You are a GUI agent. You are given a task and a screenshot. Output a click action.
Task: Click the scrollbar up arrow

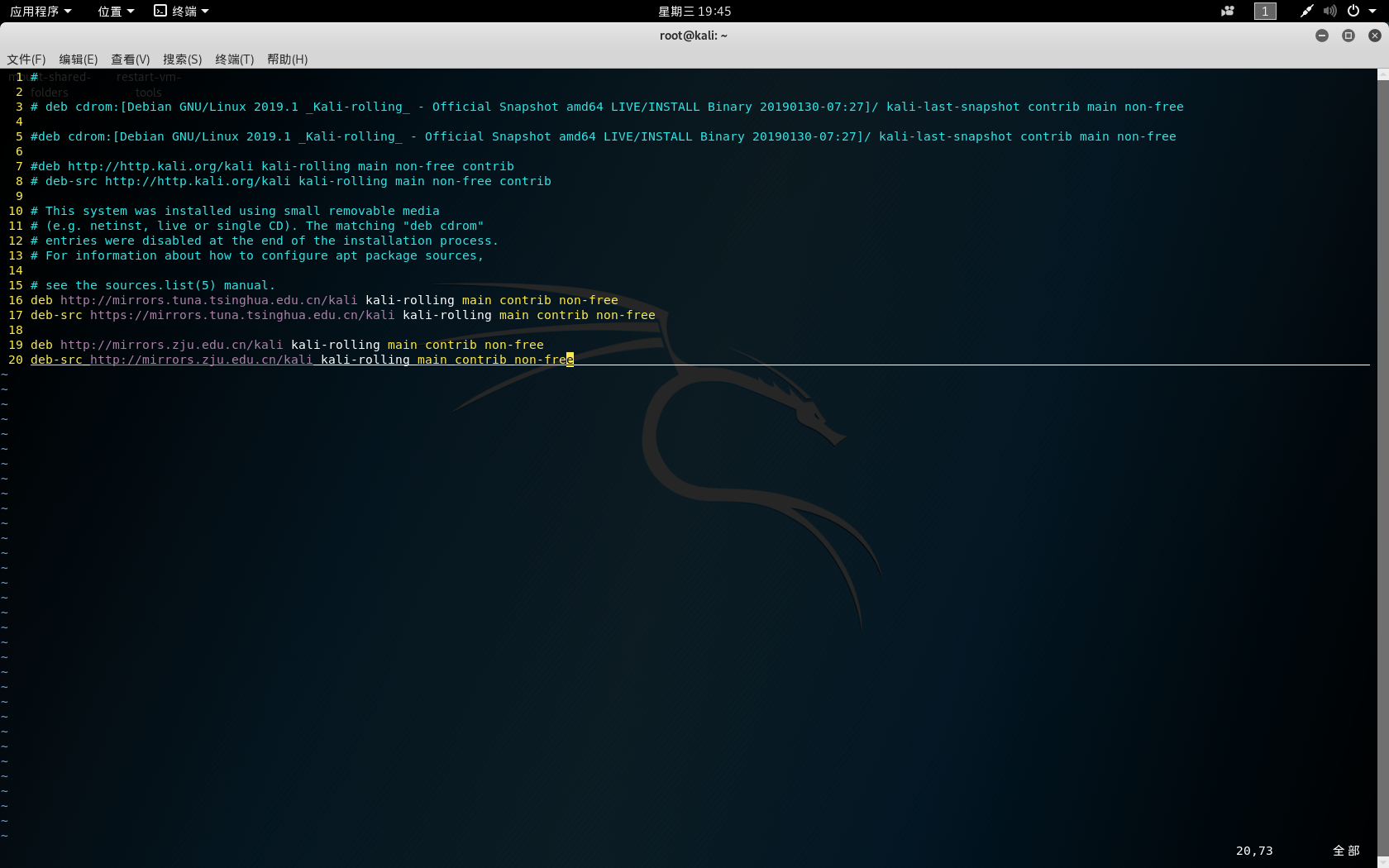tap(1382, 74)
